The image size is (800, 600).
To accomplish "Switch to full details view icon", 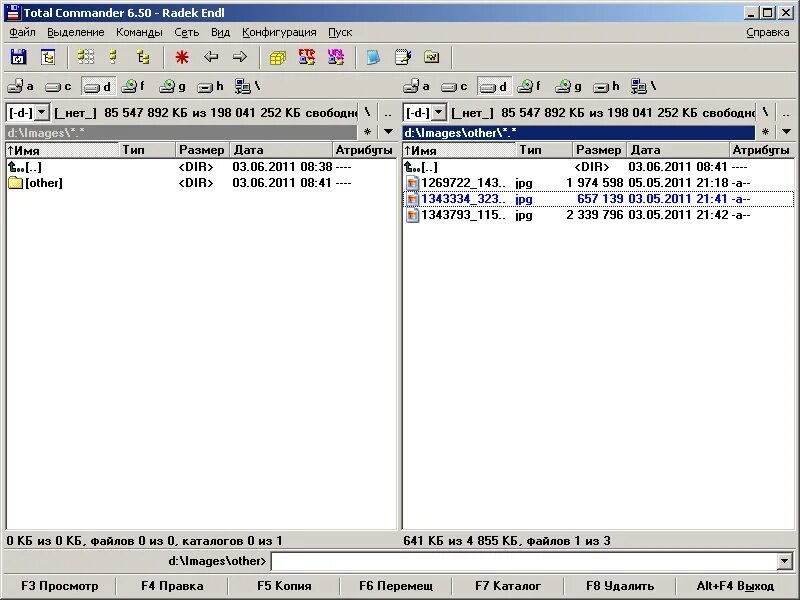I will (113, 57).
